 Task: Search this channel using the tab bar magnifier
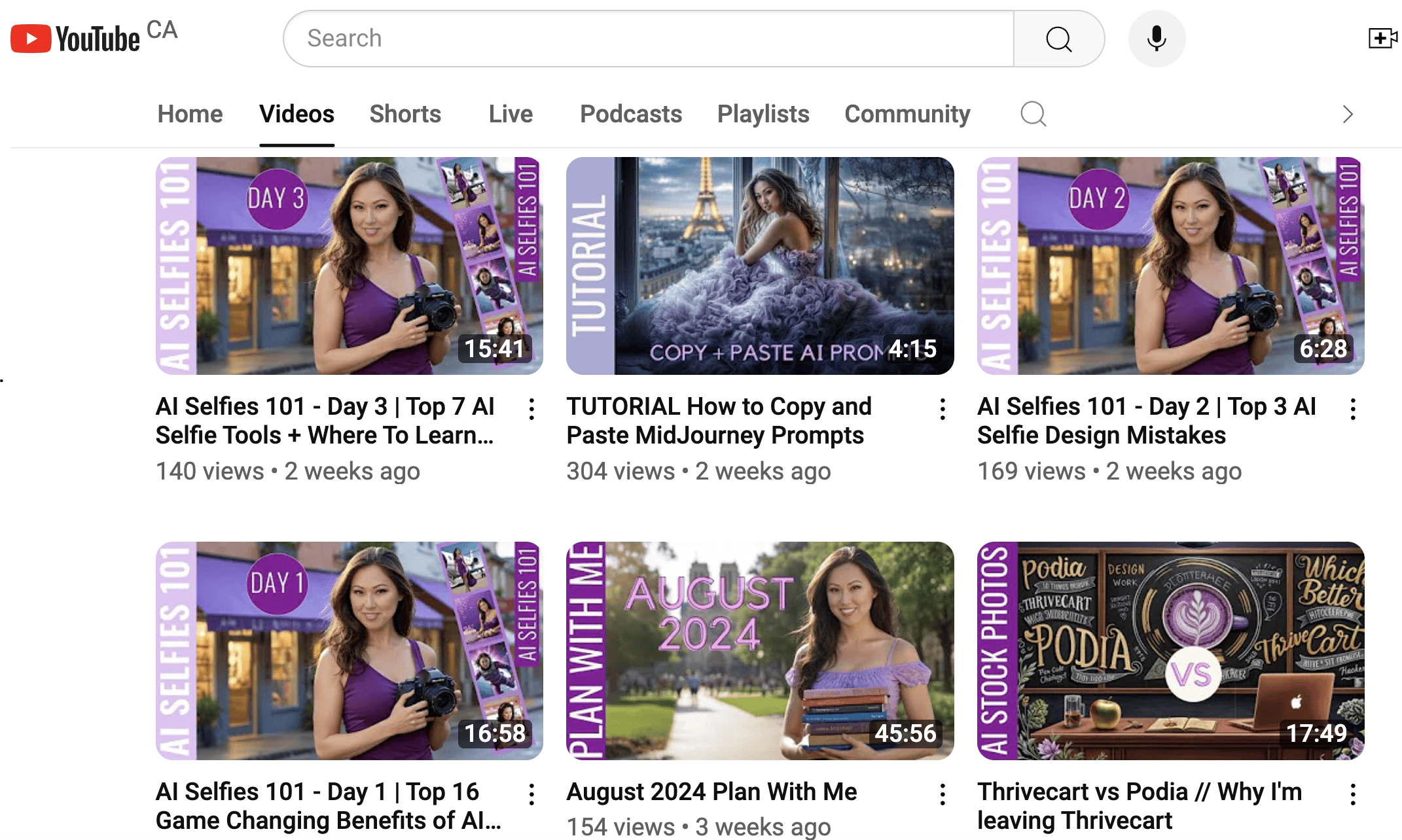1034,114
